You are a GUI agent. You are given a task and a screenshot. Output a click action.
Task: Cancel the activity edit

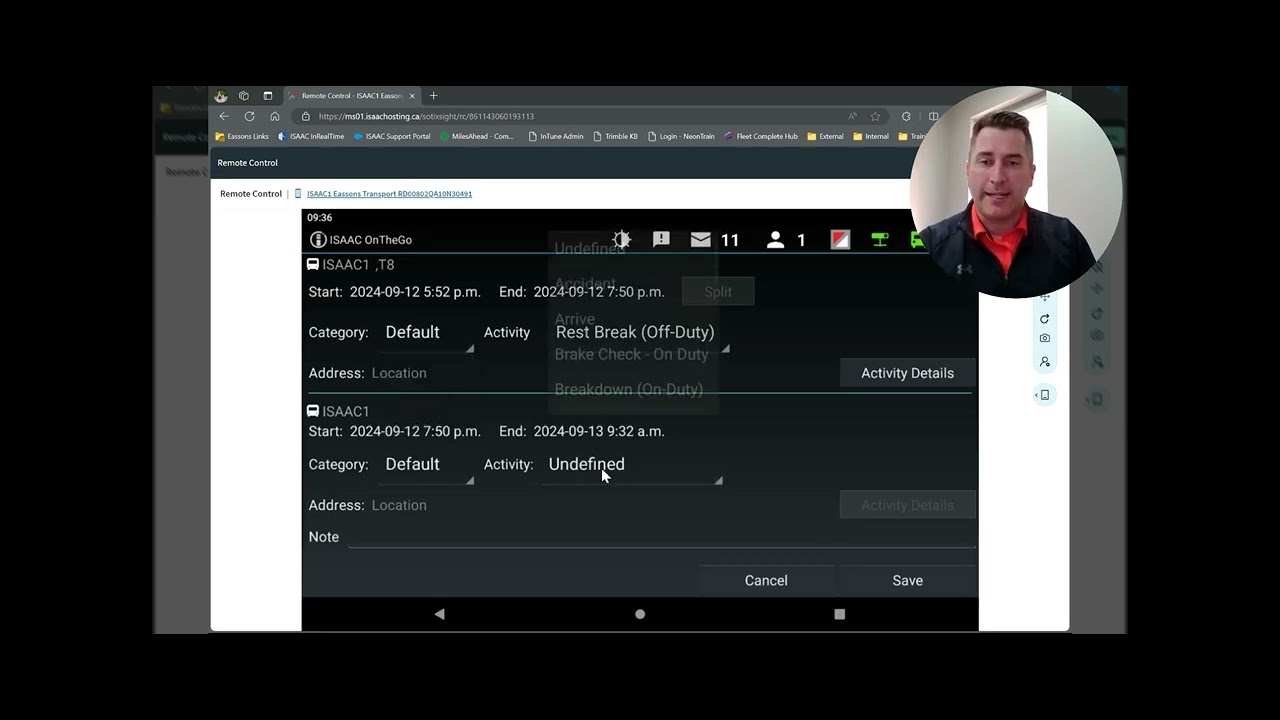pyautogui.click(x=766, y=581)
